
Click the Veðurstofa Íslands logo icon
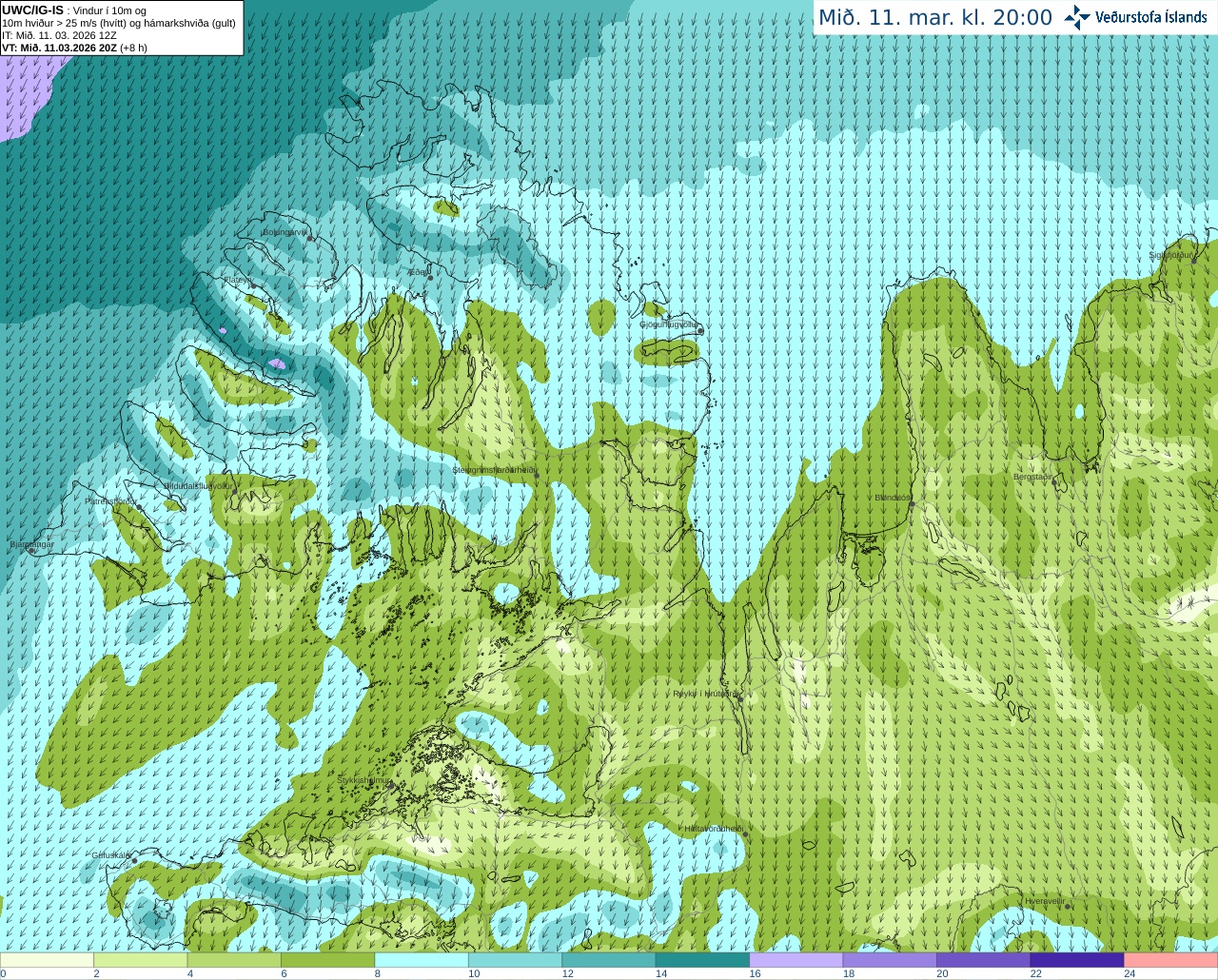[1076, 17]
